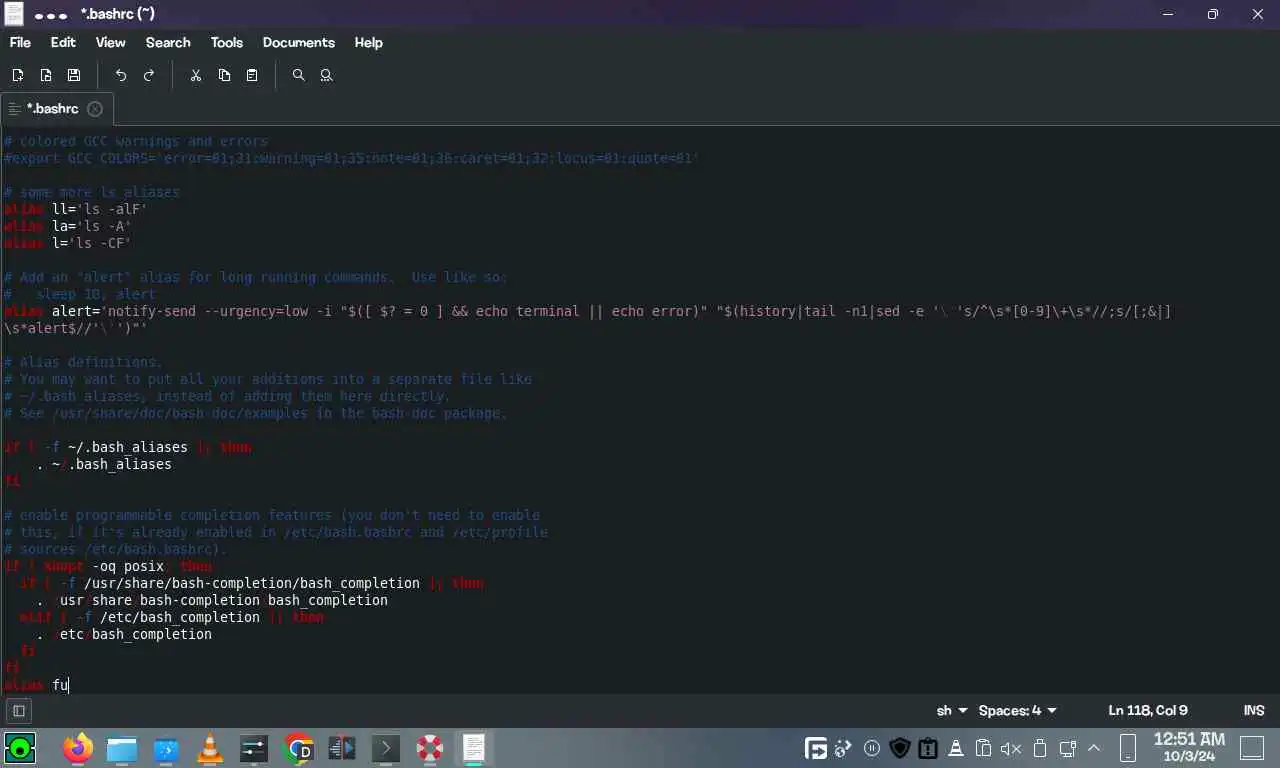This screenshot has width=1280, height=768.
Task: Copy the selection using the toolbar icon
Action: (224, 75)
